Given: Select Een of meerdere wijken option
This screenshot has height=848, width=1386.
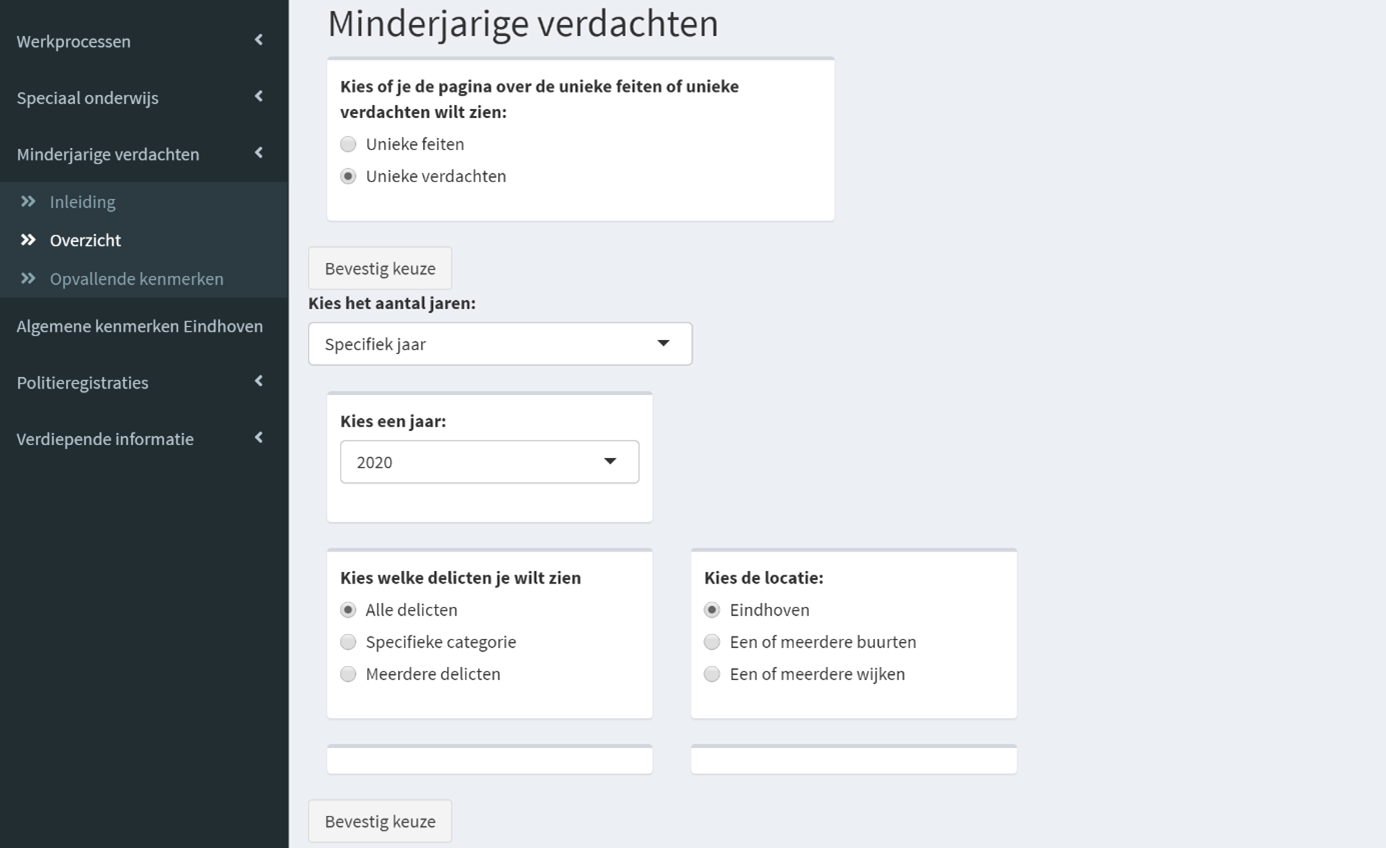Looking at the screenshot, I should (x=712, y=674).
